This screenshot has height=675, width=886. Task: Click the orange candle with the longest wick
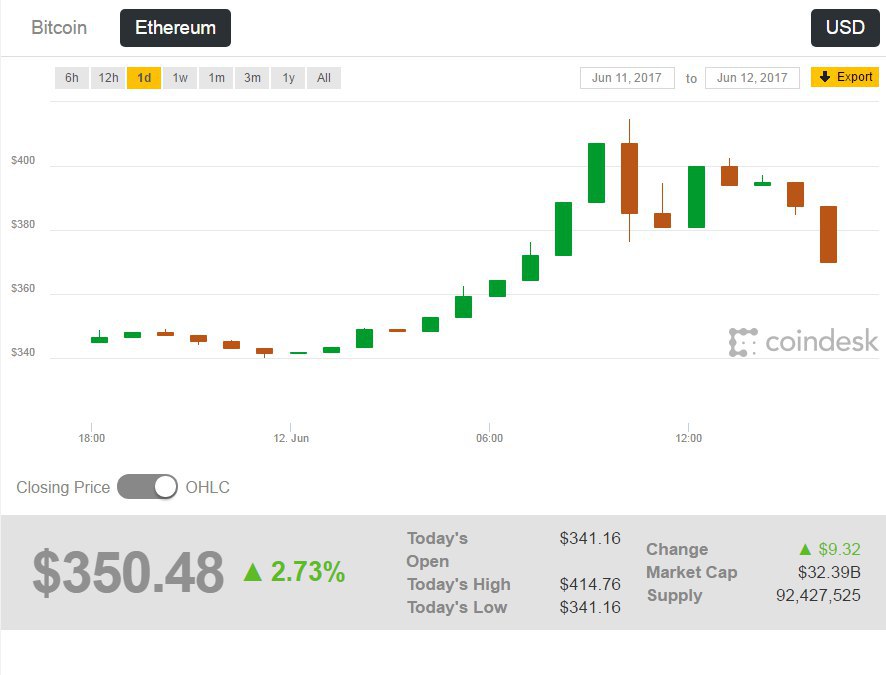(x=629, y=178)
